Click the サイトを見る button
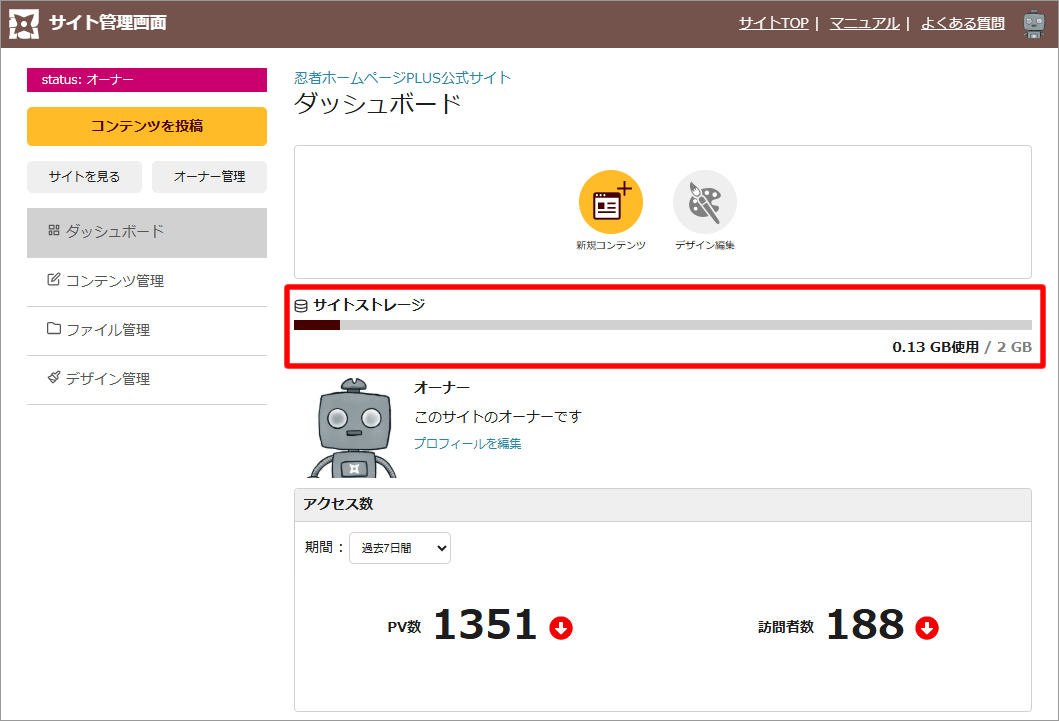 pyautogui.click(x=84, y=177)
